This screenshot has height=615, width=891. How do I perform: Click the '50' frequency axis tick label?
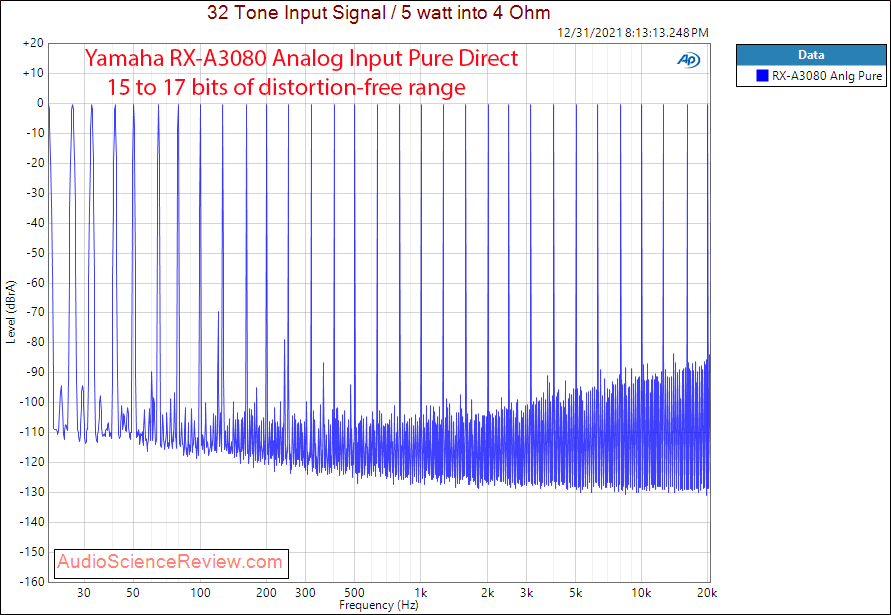coord(133,593)
